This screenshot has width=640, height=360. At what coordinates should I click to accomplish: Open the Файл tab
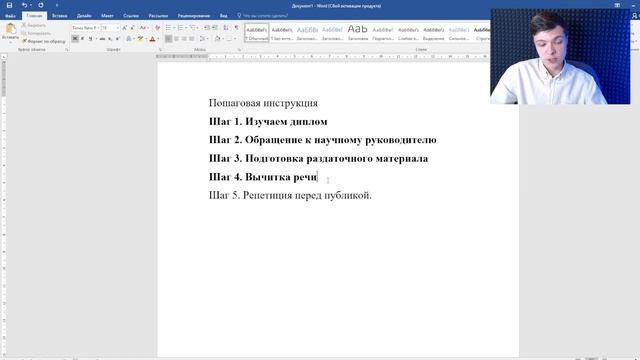coord(10,16)
